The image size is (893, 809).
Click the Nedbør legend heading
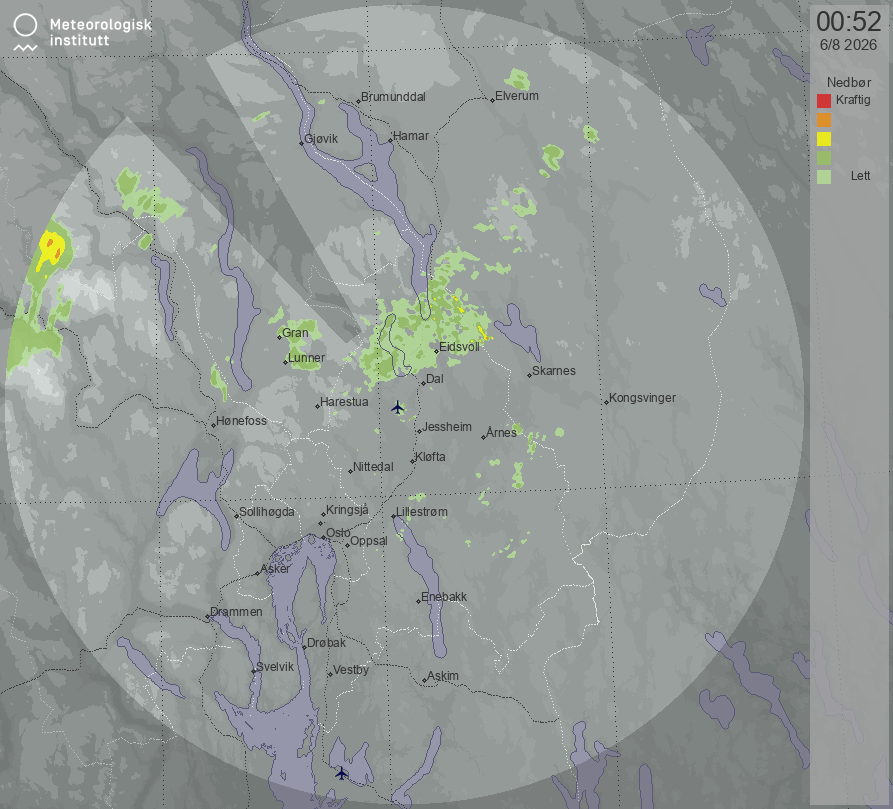[849, 82]
